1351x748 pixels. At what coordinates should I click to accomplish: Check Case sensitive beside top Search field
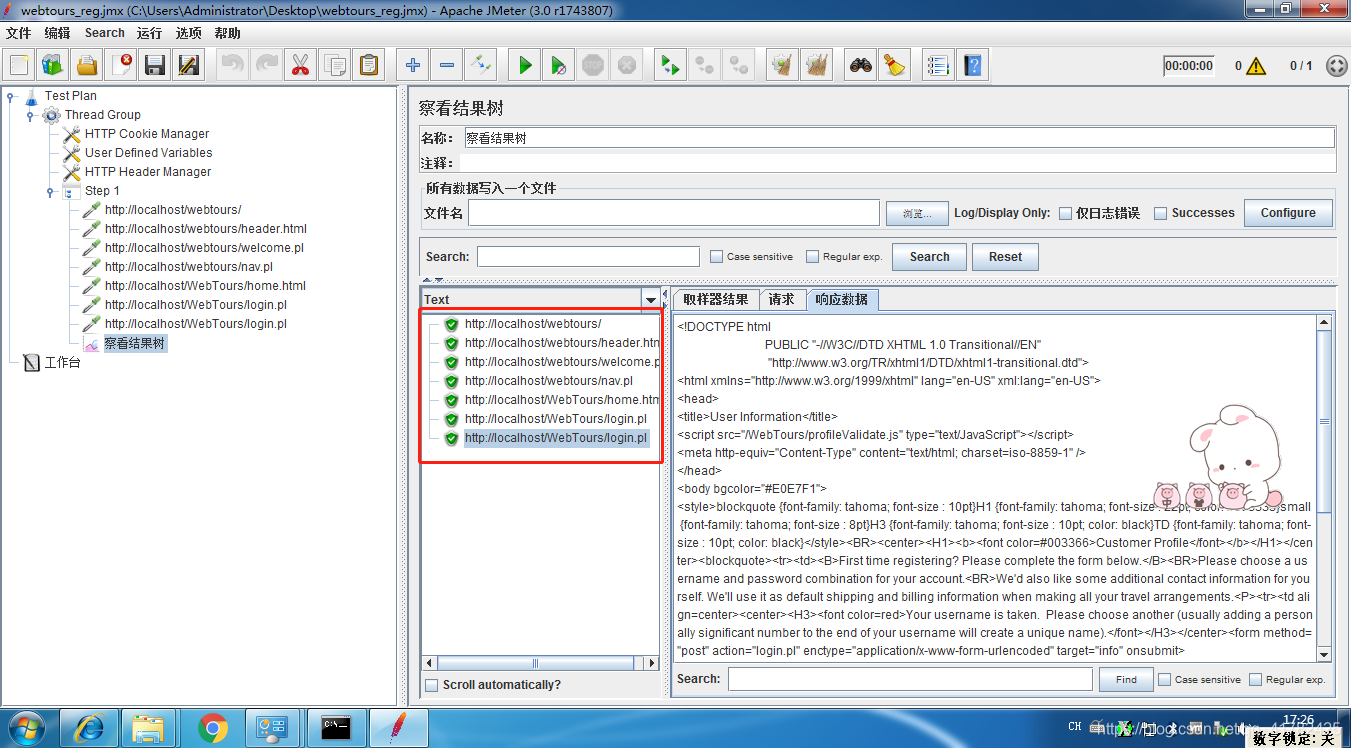[716, 257]
